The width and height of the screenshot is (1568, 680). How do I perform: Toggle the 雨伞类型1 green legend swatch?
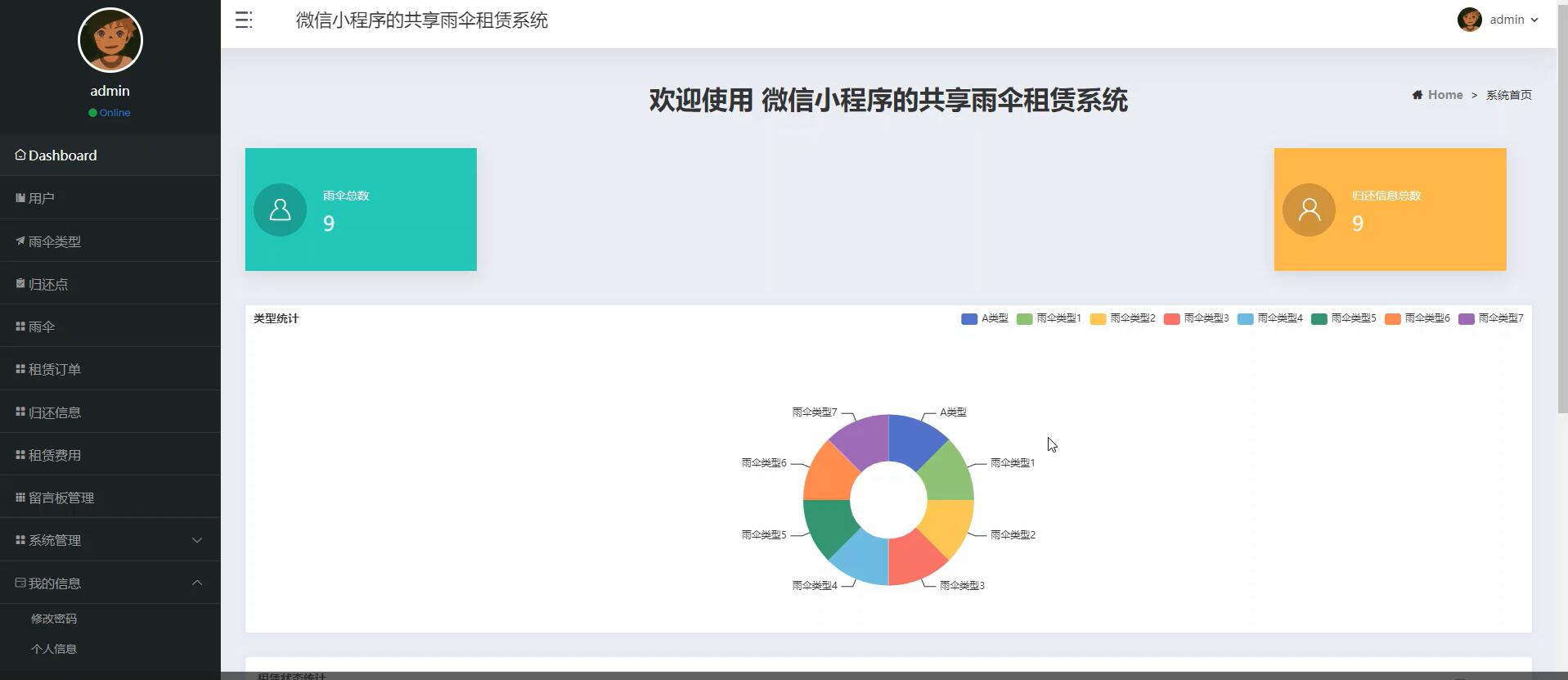(x=1025, y=318)
